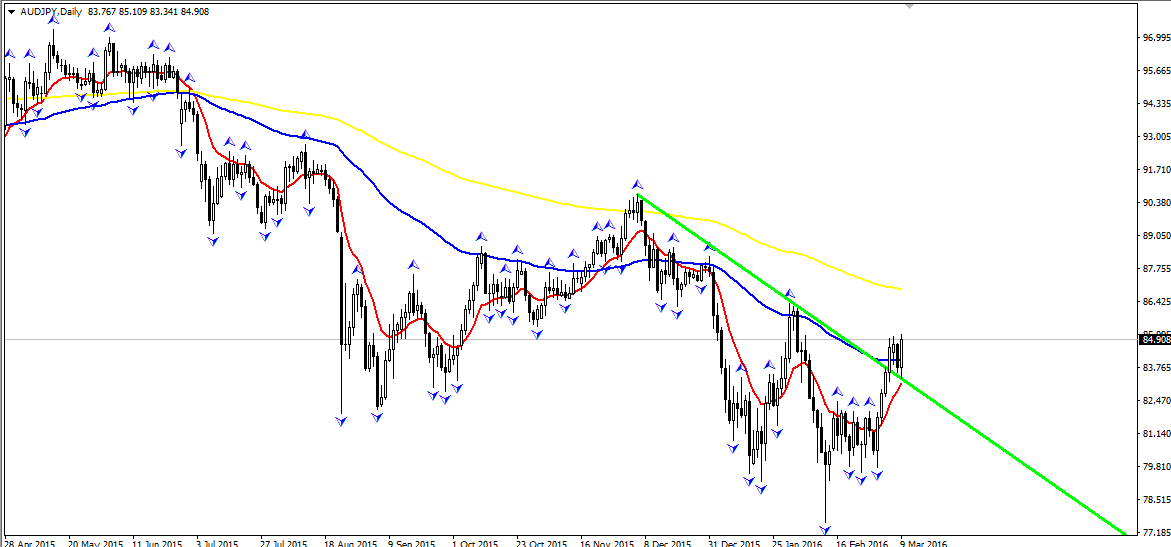
Task: Click the 16 Feb 2016 date label
Action: [861, 543]
